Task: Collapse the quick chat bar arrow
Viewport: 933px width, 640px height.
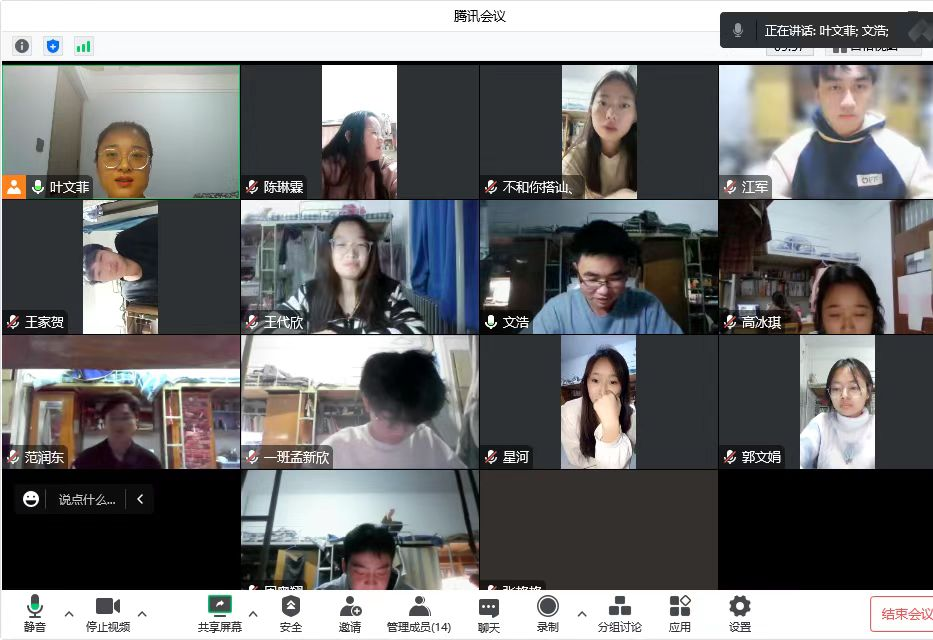Action: (x=140, y=499)
